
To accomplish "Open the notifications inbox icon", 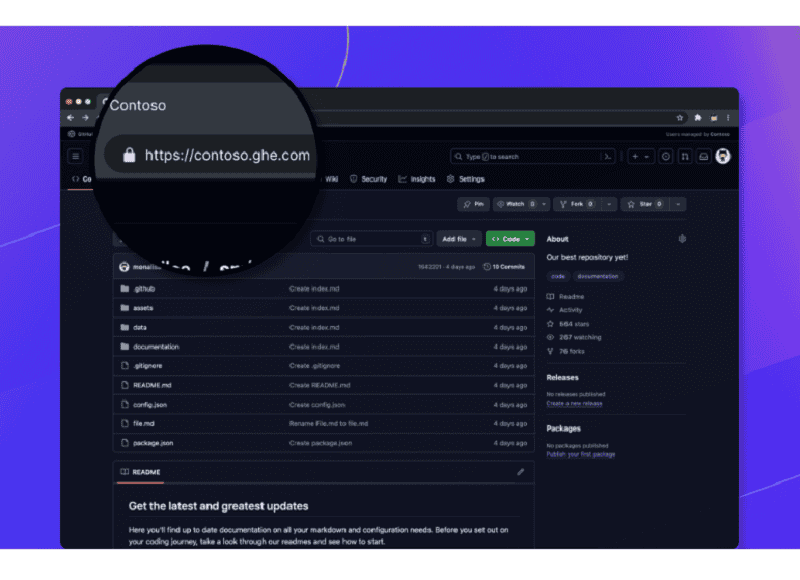I will pos(704,157).
